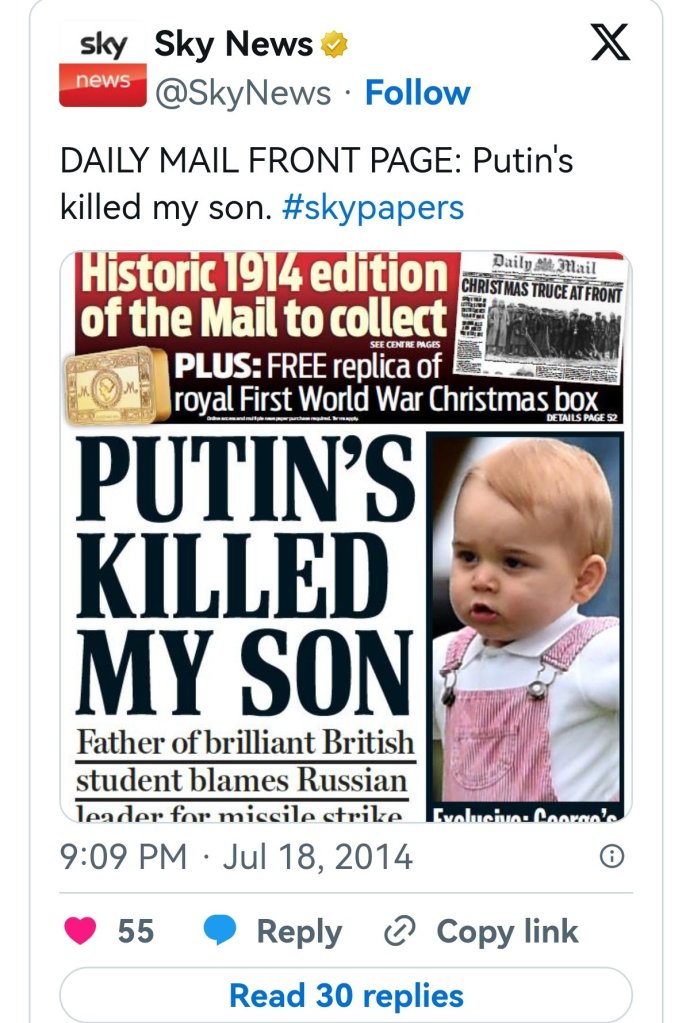This screenshot has height=1023, width=690.
Task: Click the Reply text label
Action: click(x=299, y=931)
